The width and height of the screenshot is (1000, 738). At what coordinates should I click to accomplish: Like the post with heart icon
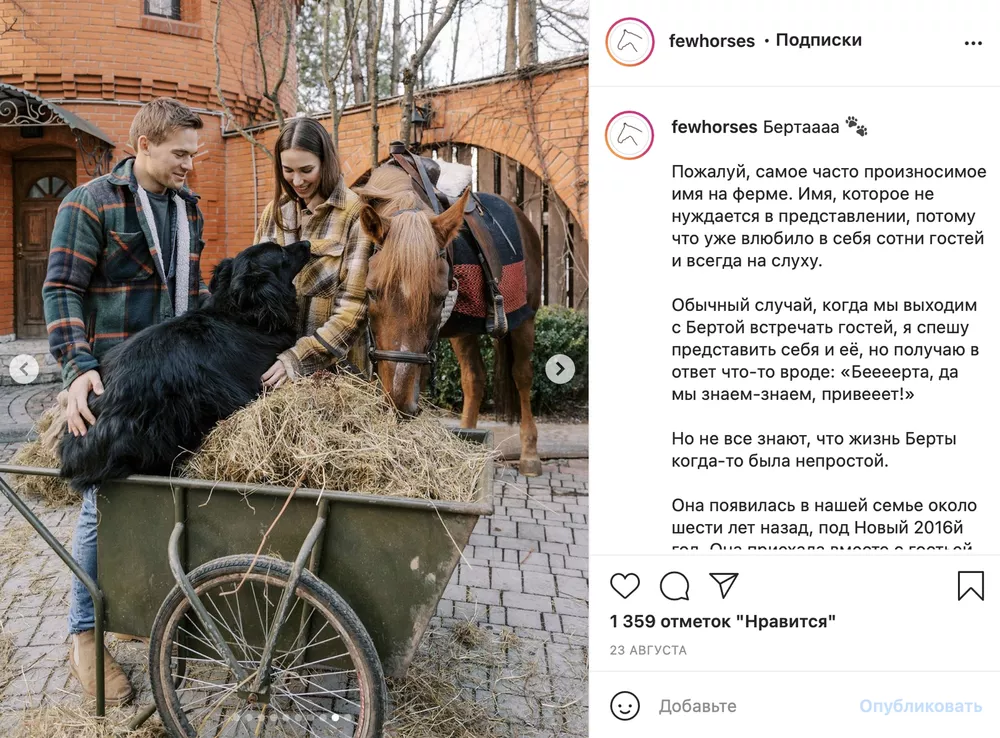(624, 586)
